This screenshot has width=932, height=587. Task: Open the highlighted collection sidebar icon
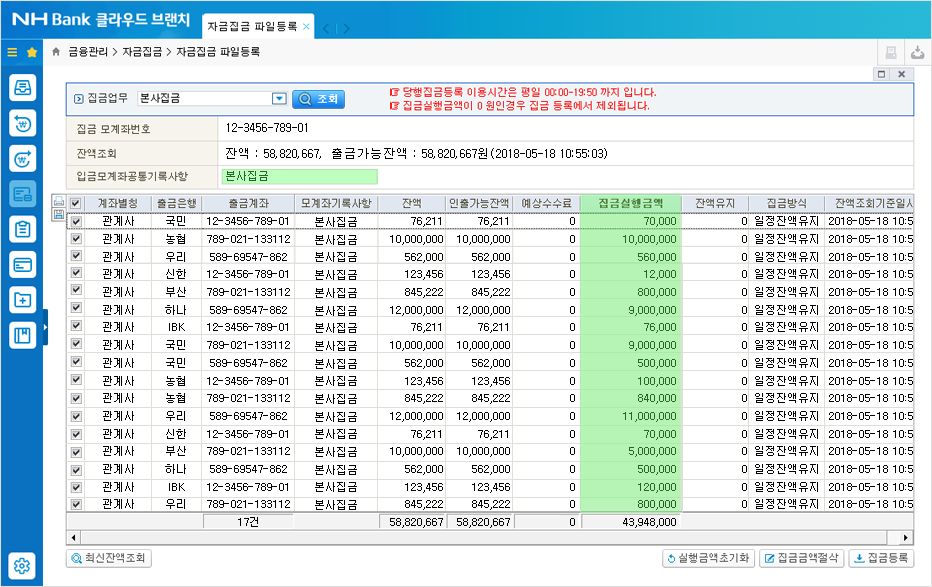click(23, 194)
